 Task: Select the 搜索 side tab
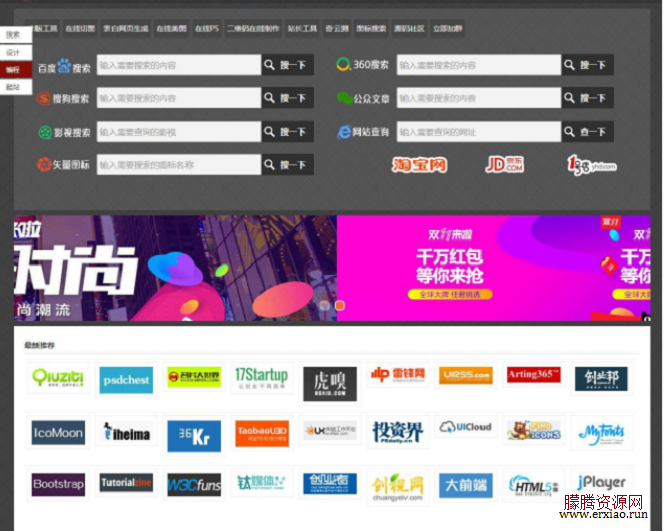point(16,35)
